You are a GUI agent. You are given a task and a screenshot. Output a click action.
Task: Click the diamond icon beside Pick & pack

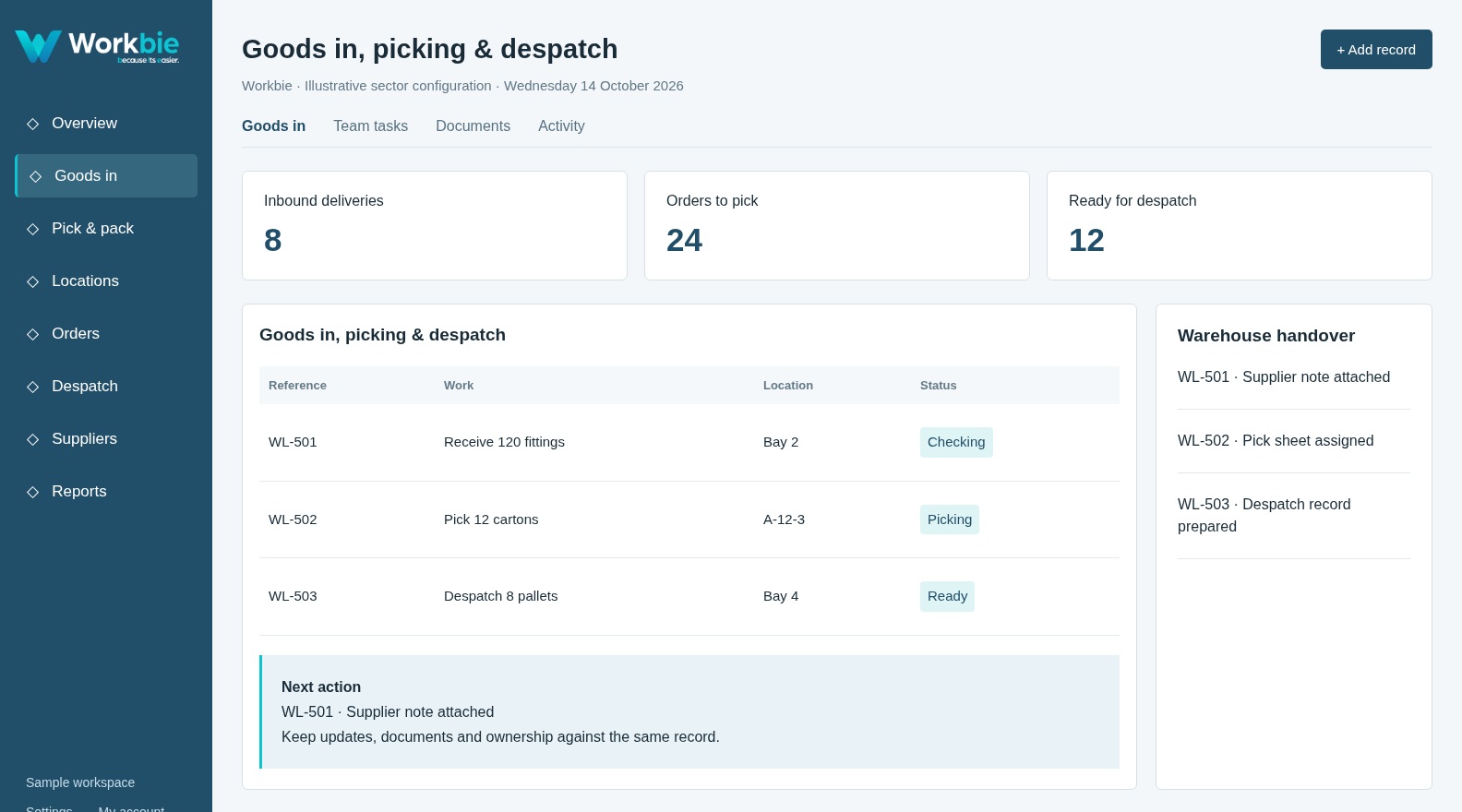(33, 229)
